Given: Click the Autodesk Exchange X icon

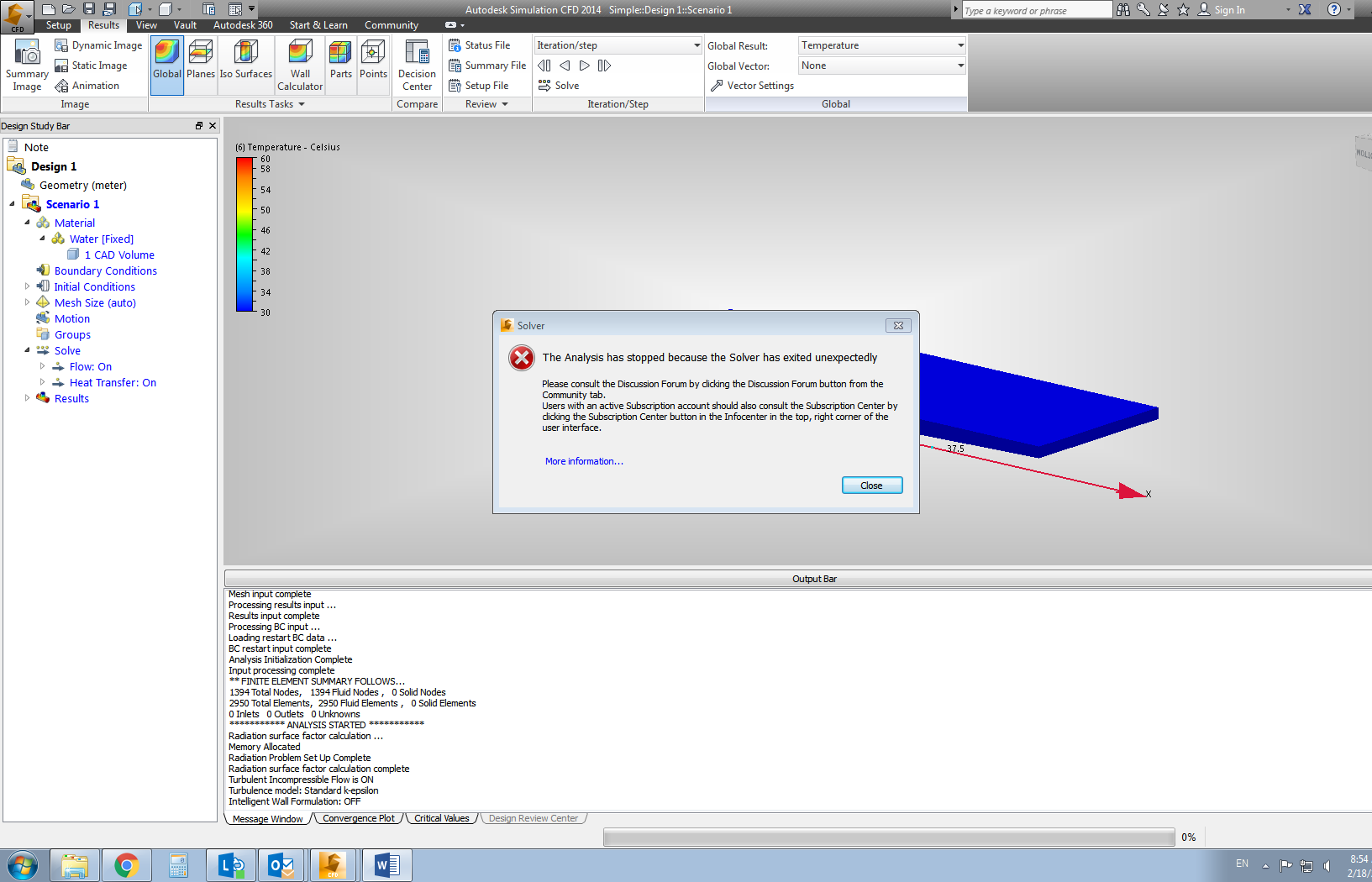Looking at the screenshot, I should point(1305,9).
